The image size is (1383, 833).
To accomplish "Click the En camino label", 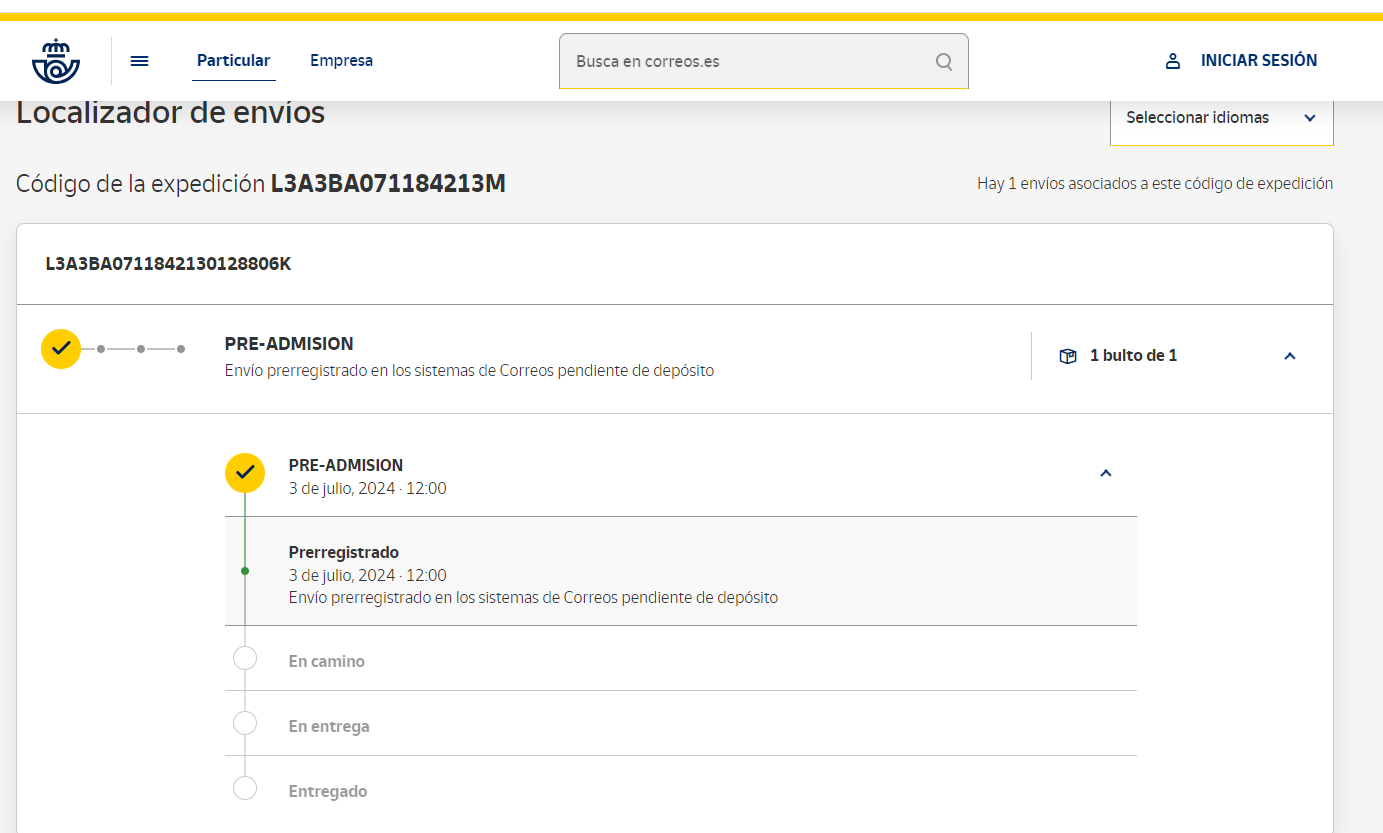I will [x=327, y=661].
